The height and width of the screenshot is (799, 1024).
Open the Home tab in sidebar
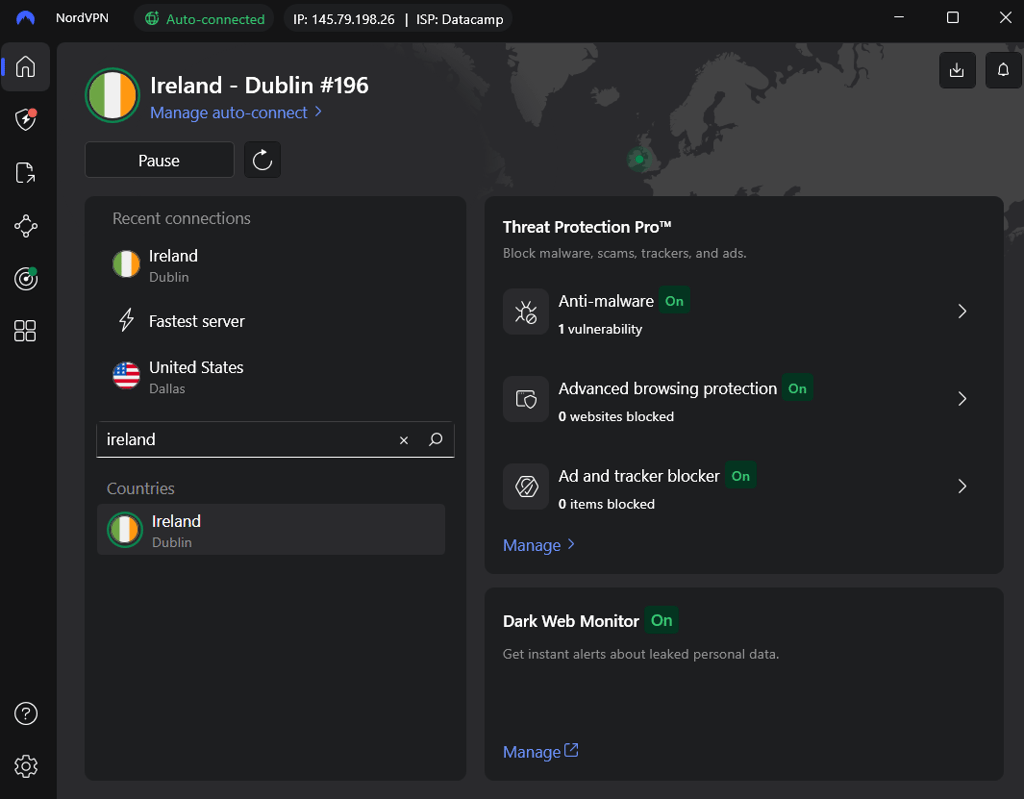[25, 67]
